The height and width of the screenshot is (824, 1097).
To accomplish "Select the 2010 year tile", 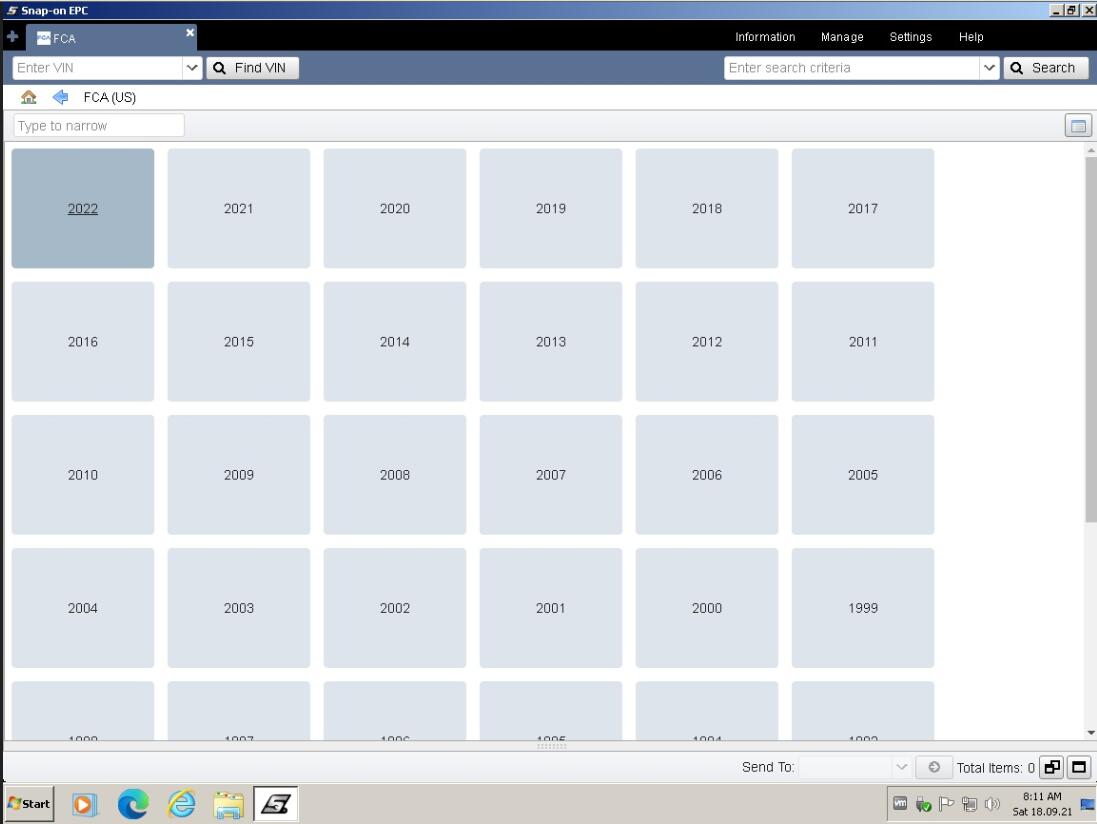I will (x=83, y=475).
